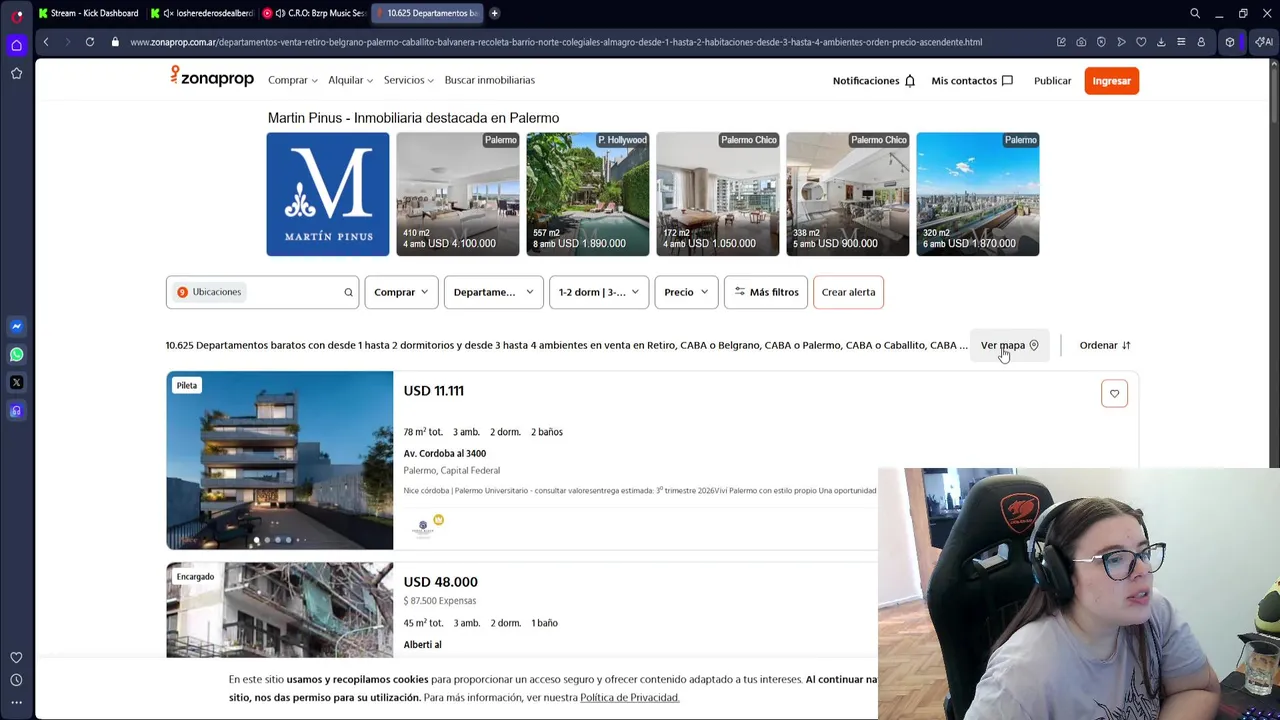Open the 338 m2 USD 900.000 listing
1280x720 pixels.
848,194
